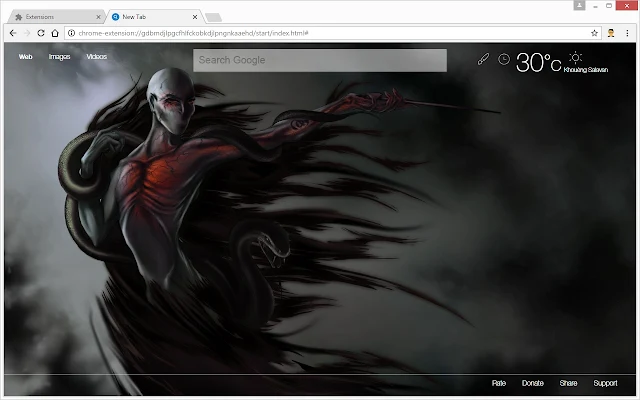
Task: Open the home page via the house icon
Action: coord(55,33)
